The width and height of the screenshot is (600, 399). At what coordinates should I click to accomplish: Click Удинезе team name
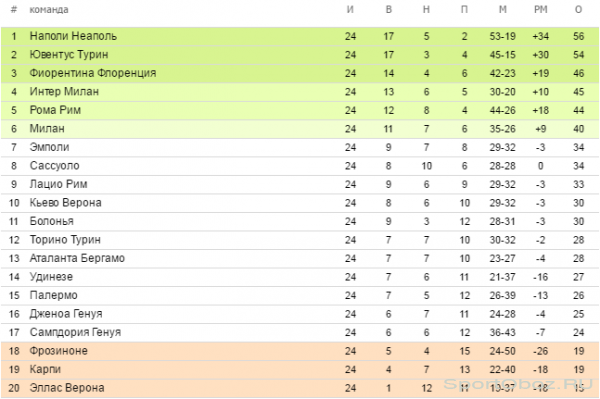click(51, 277)
